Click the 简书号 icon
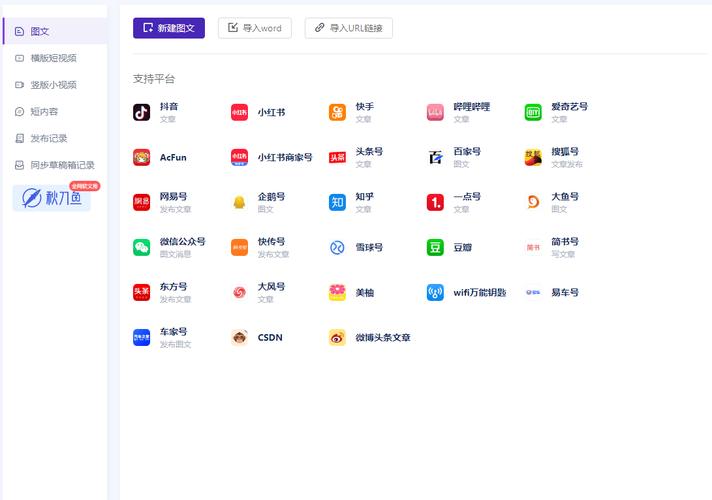Image resolution: width=712 pixels, height=500 pixels. click(x=533, y=247)
